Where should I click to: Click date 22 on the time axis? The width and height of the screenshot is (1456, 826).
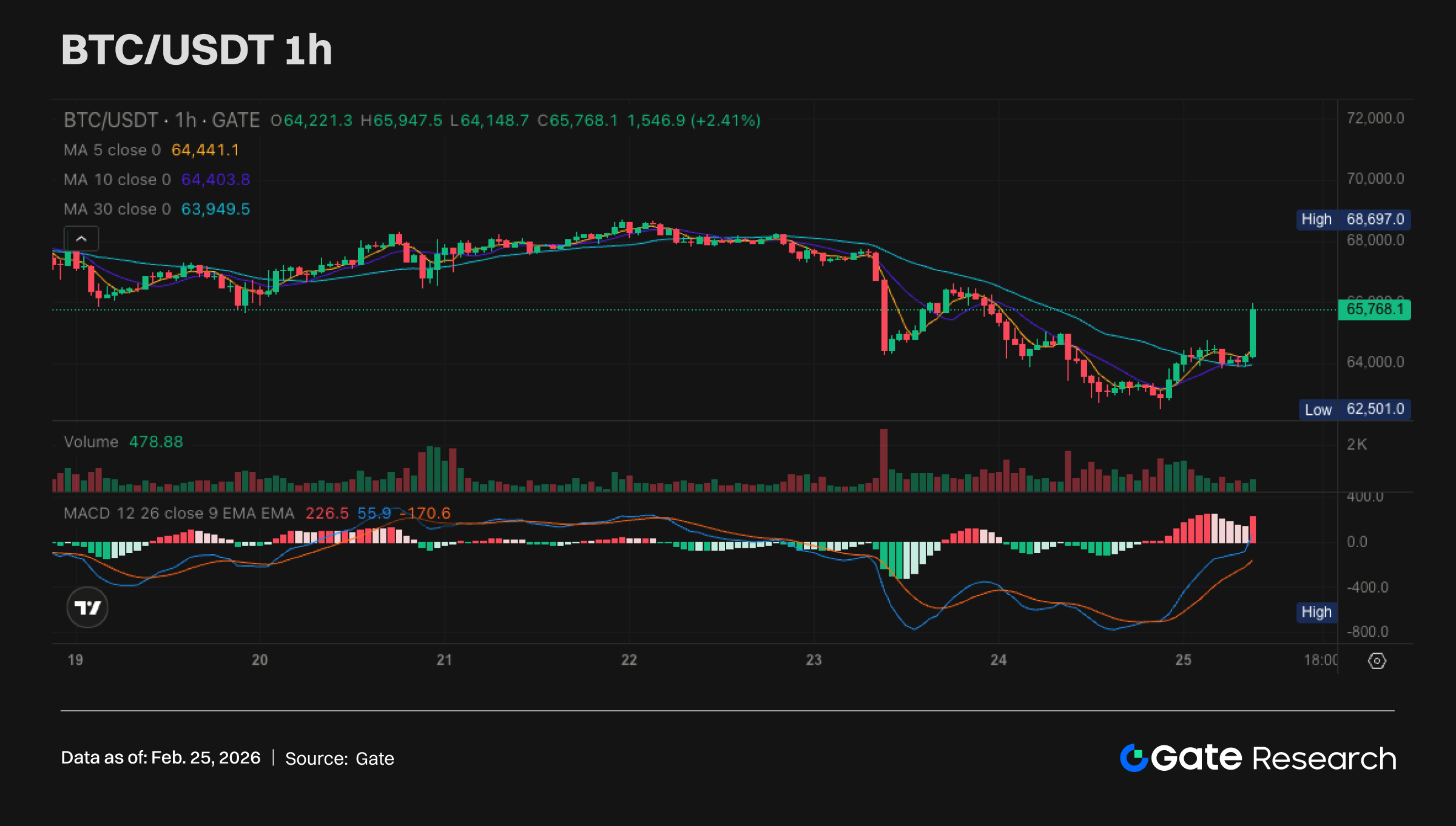click(629, 660)
